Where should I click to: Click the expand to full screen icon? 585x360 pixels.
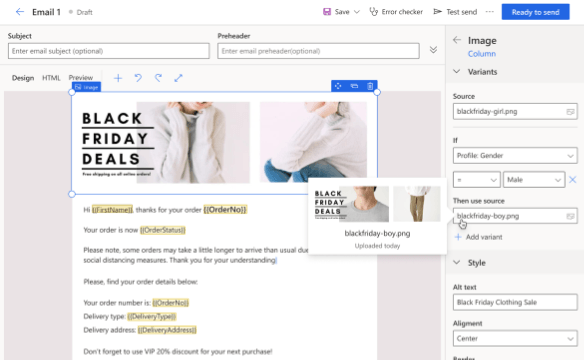click(178, 78)
